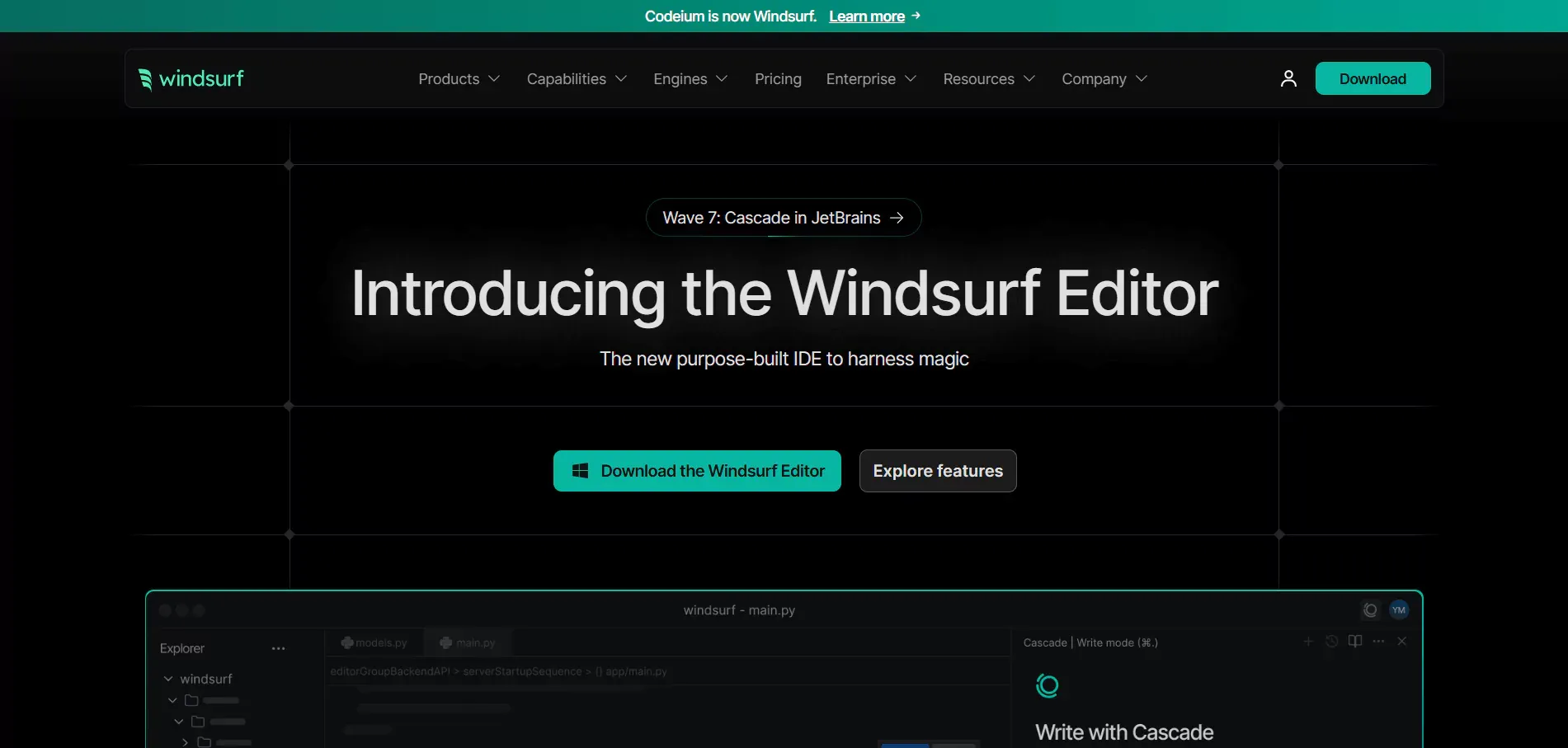Click the Download the Windsurf Editor button
Image resolution: width=1568 pixels, height=748 pixels.
697,471
